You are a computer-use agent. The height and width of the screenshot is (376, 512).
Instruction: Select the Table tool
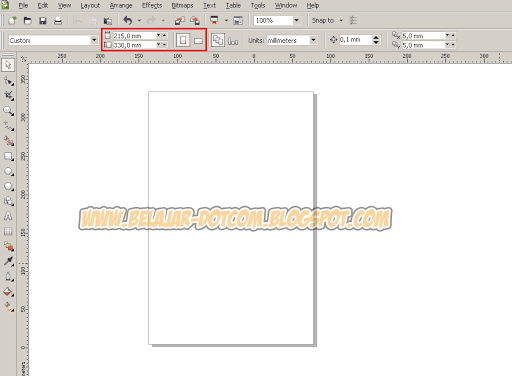[x=8, y=231]
